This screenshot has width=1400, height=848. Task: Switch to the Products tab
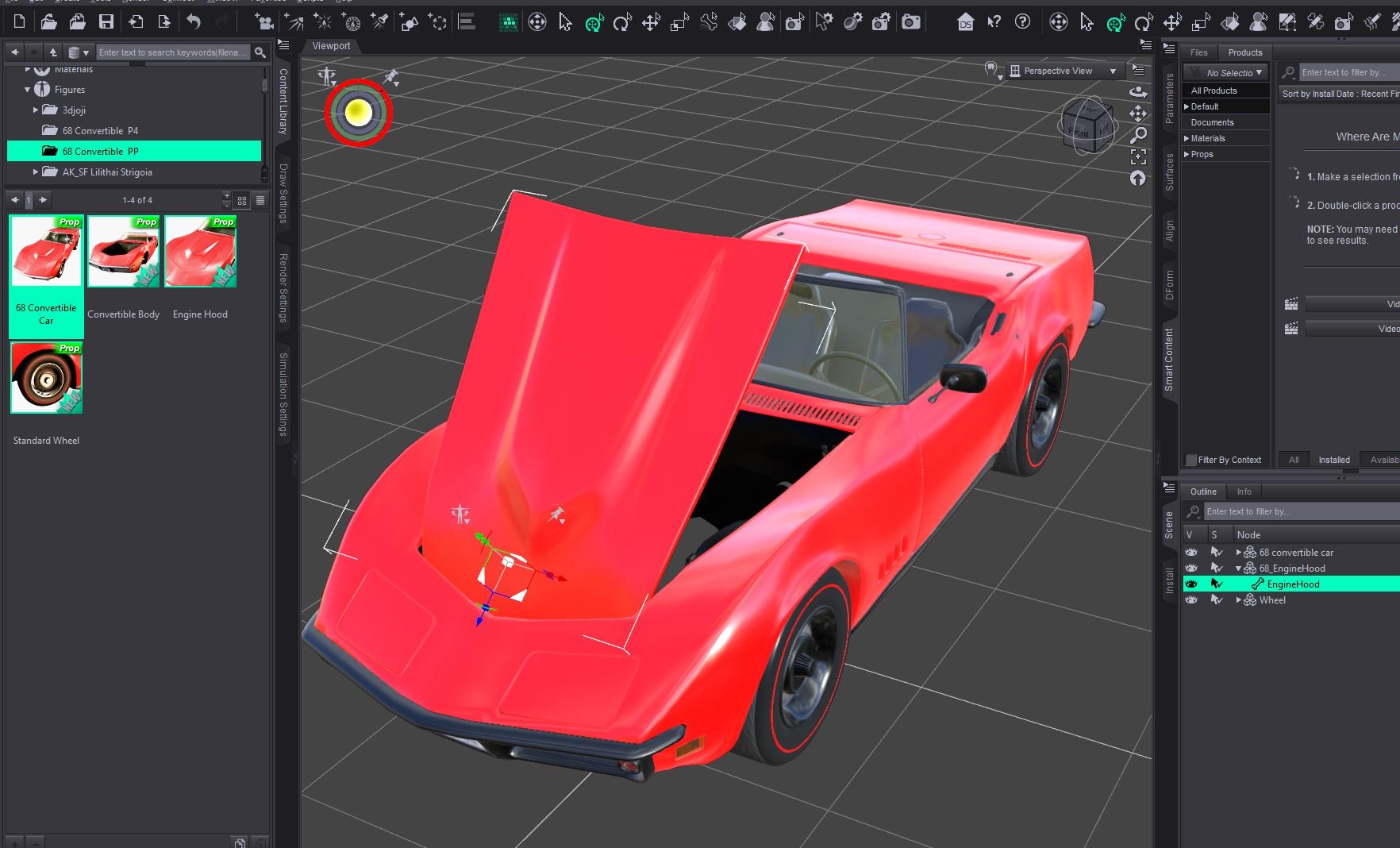click(1244, 52)
